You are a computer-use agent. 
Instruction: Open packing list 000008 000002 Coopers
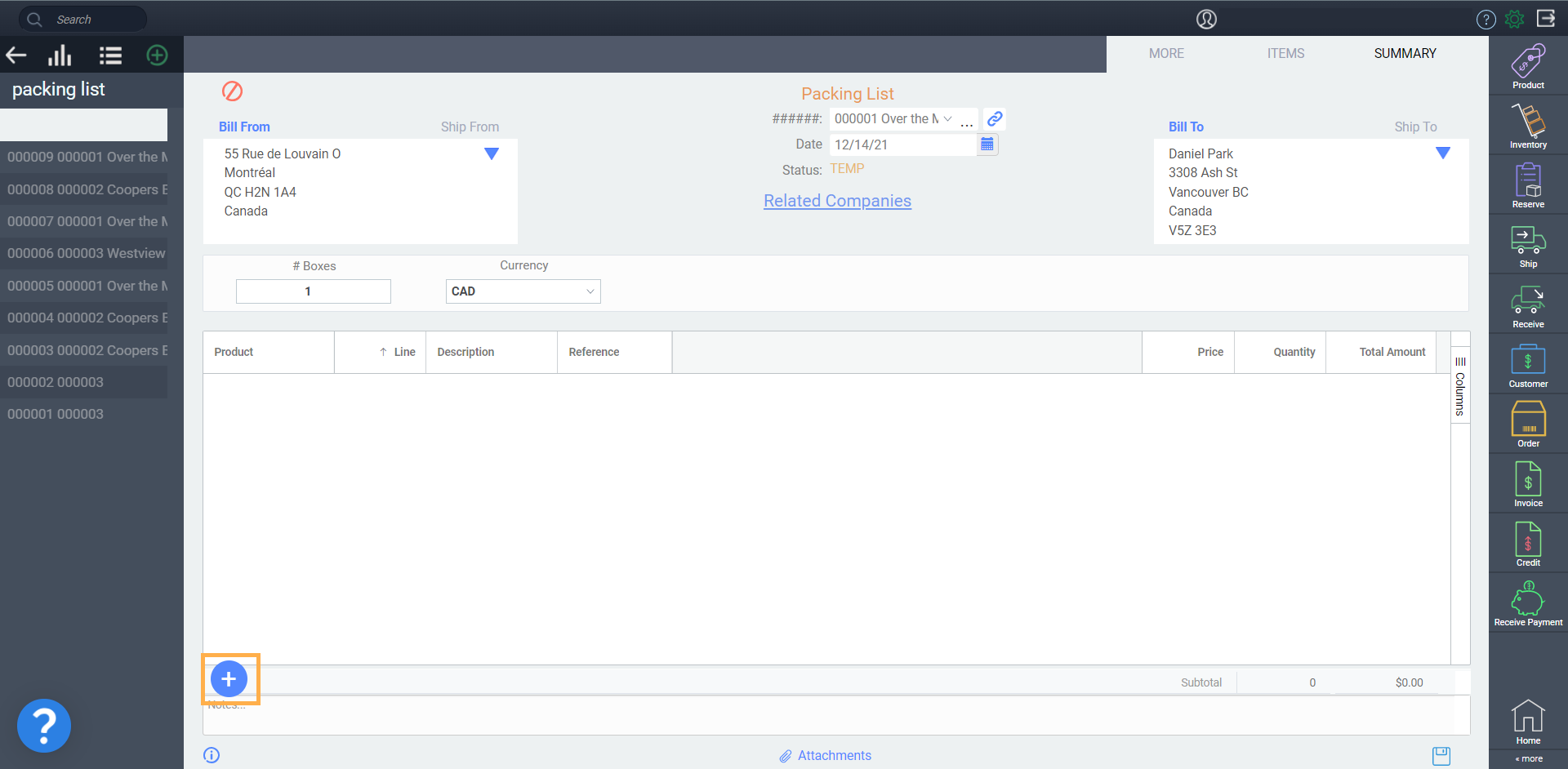pos(83,189)
